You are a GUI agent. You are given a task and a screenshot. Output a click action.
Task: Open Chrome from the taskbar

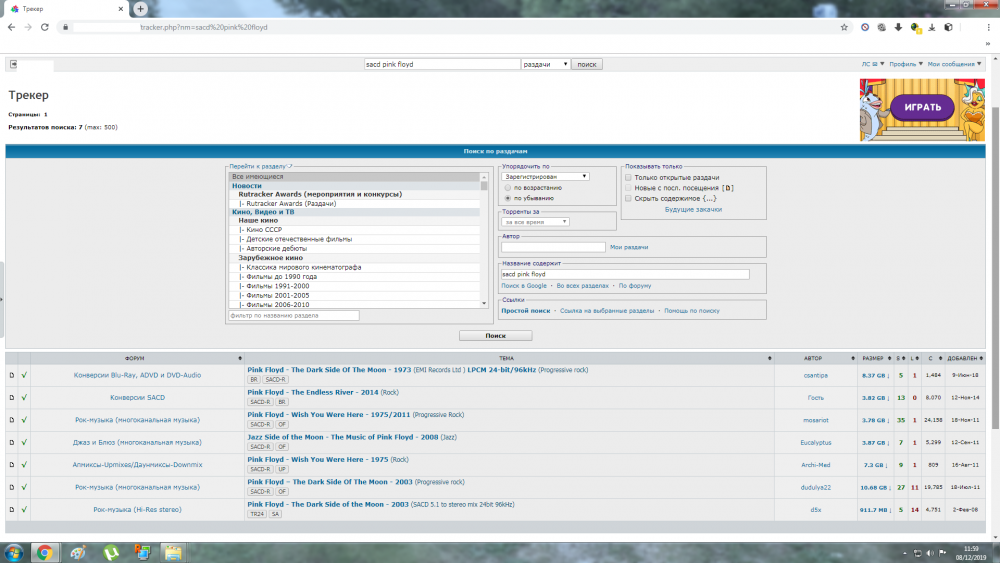[x=44, y=553]
